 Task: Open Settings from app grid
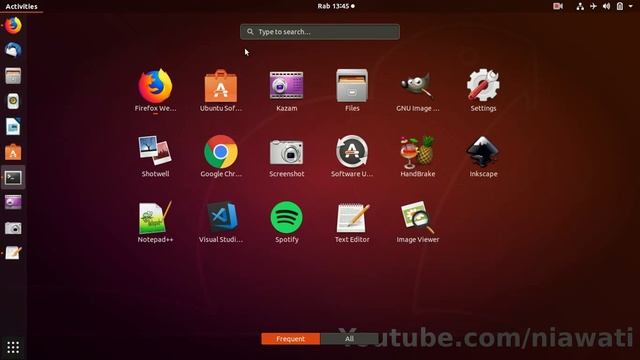click(483, 90)
